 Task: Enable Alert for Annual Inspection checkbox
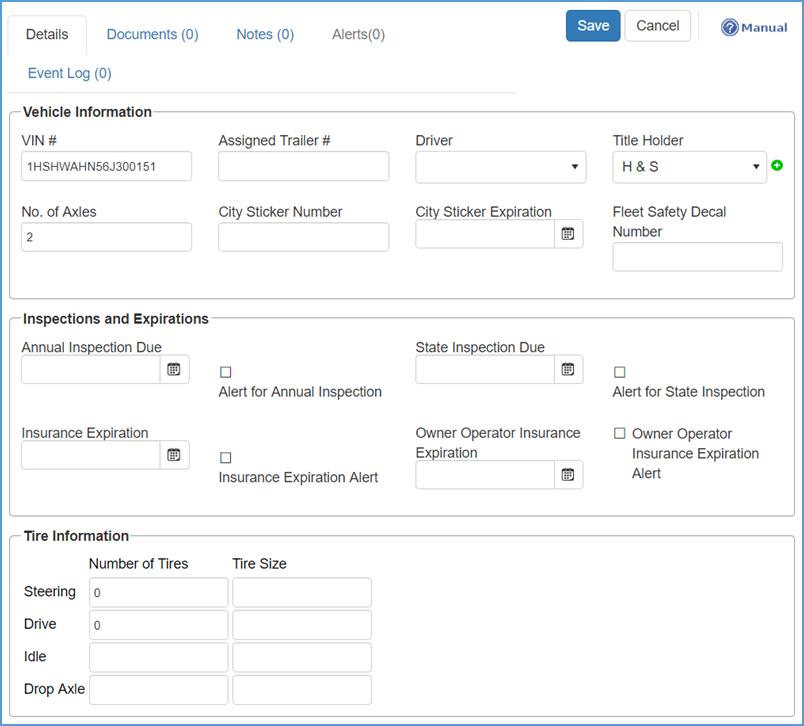[226, 372]
